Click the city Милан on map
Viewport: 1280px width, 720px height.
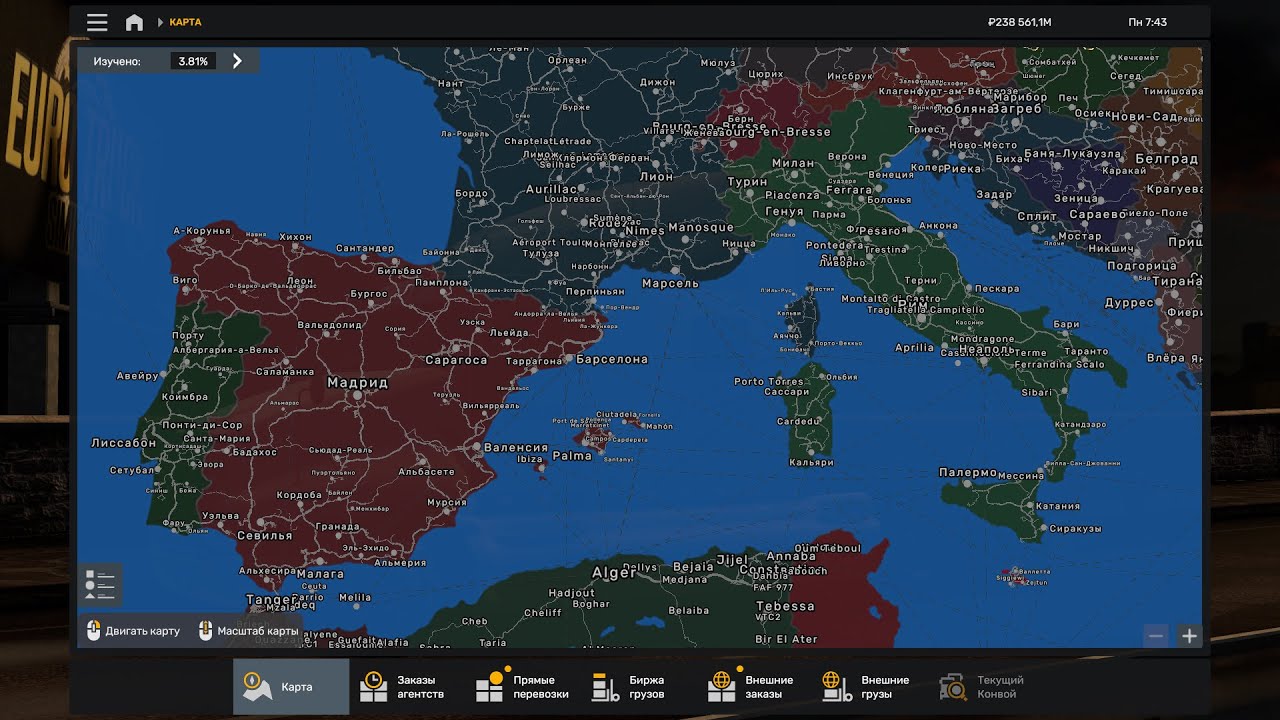pyautogui.click(x=793, y=163)
